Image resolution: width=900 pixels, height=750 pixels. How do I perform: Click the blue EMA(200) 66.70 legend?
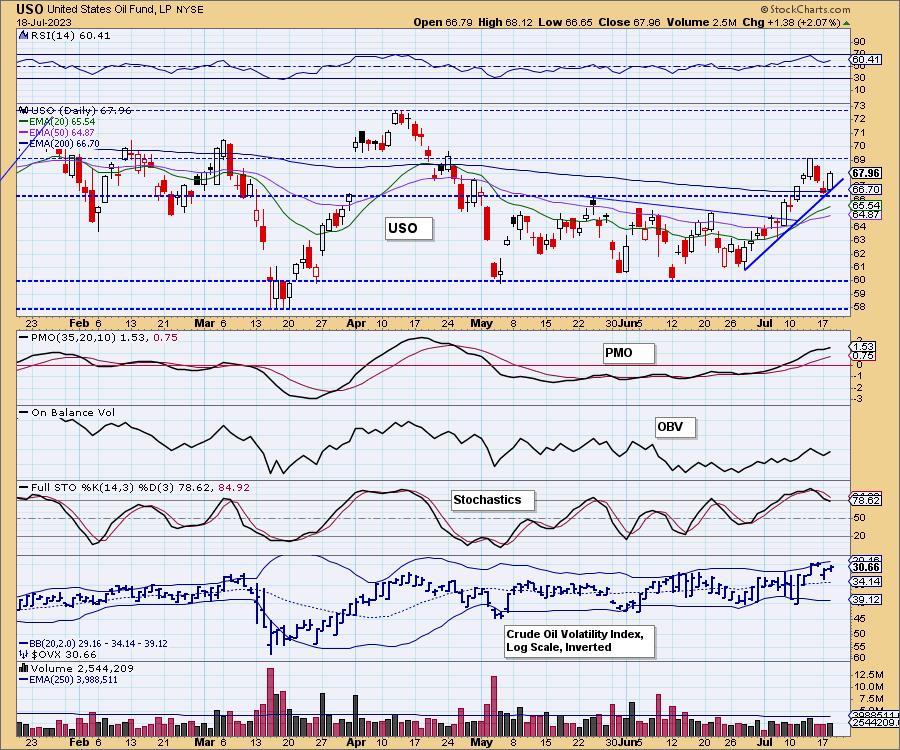coord(60,143)
